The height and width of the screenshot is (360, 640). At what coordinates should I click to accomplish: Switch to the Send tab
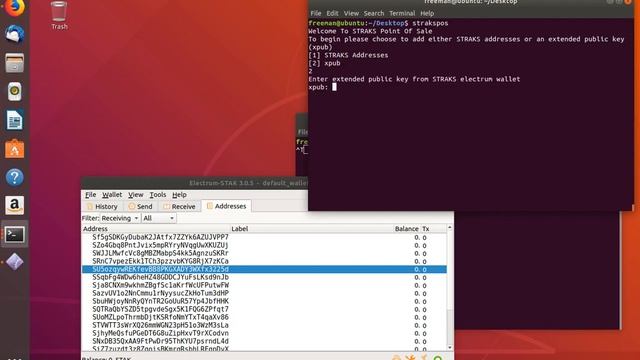[x=140, y=207]
